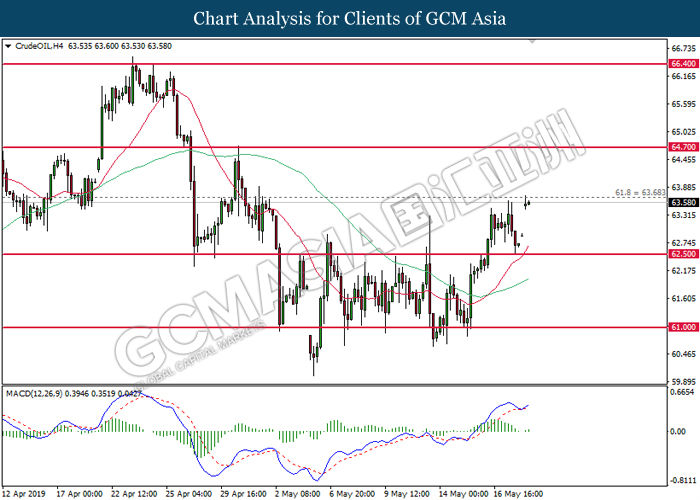Click the 16 May 16:00 time label
This screenshot has height=500, width=700.
518,494
